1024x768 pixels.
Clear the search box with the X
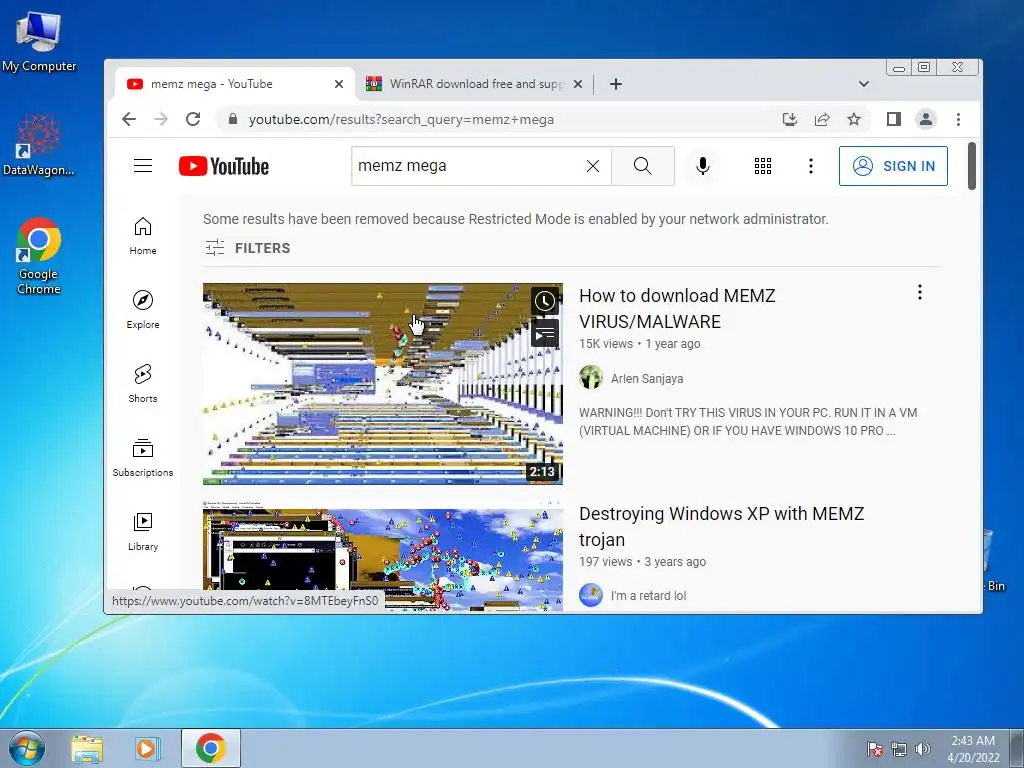[593, 167]
